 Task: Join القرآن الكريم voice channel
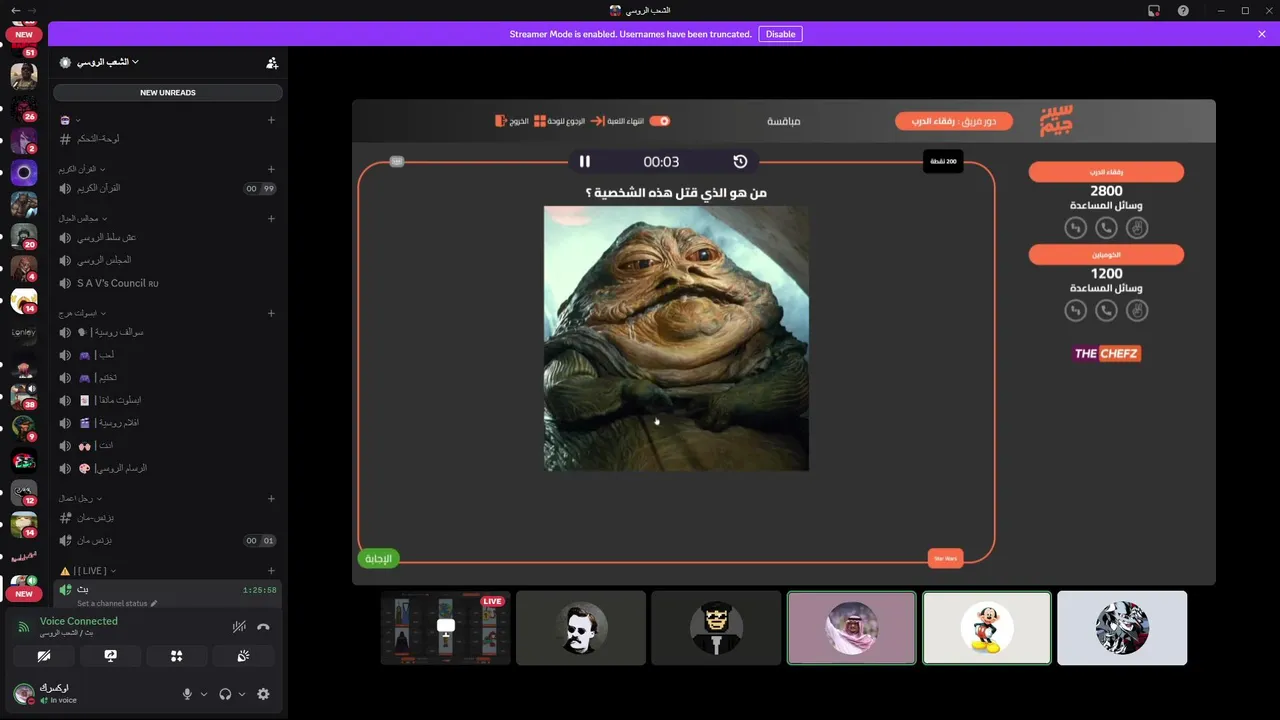click(167, 188)
